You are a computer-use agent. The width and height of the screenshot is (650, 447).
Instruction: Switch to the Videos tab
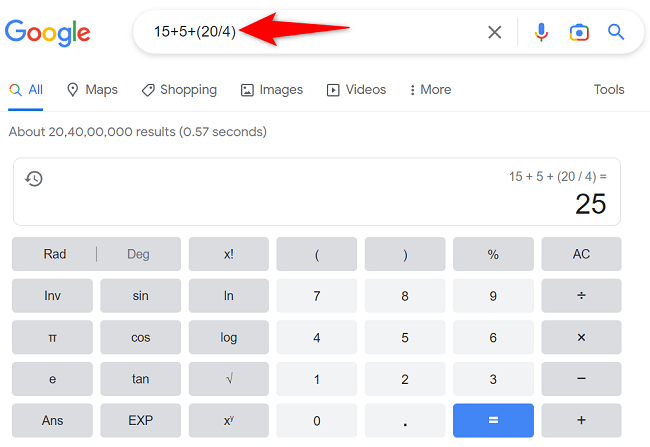coord(356,90)
